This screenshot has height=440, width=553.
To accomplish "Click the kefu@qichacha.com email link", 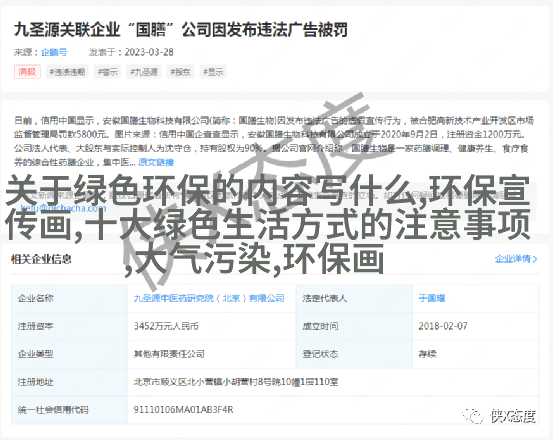I will 63,208.
